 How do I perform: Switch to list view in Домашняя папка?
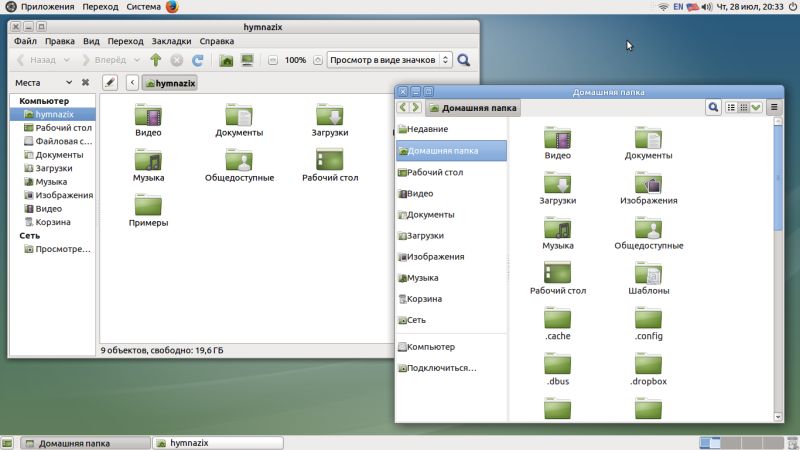pyautogui.click(x=731, y=107)
